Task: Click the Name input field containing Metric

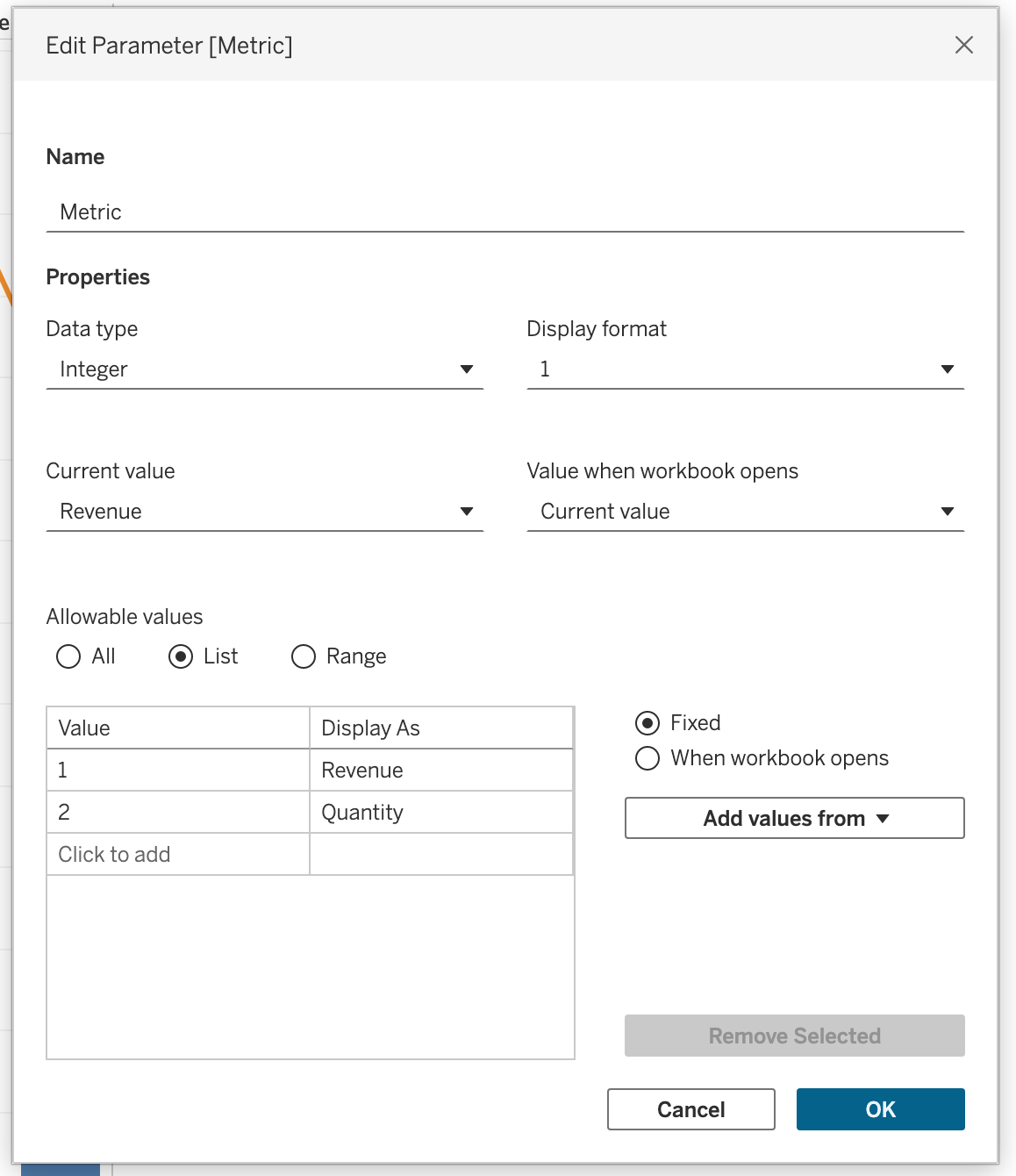Action: tap(504, 212)
